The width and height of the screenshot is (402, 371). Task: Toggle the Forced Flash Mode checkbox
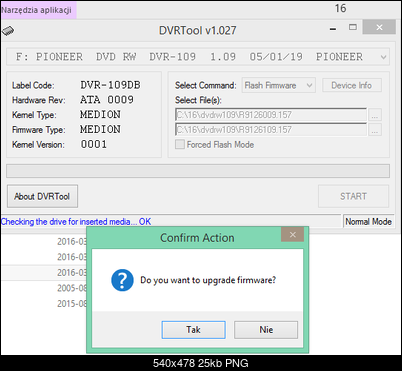180,144
